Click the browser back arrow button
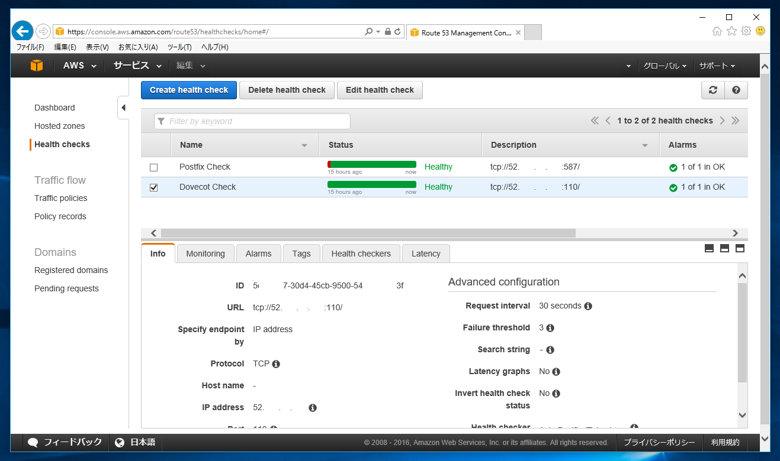 coord(22,31)
